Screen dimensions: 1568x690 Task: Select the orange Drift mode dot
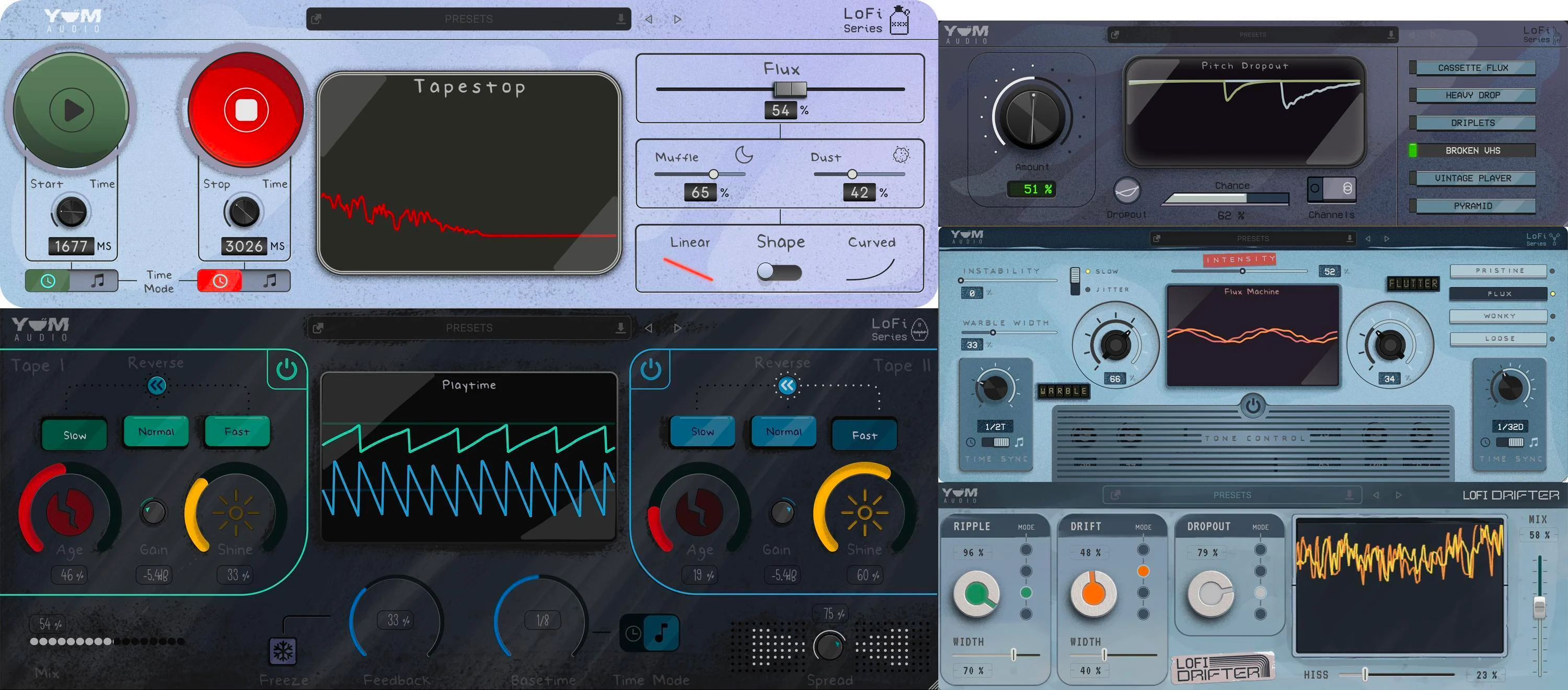[1143, 571]
